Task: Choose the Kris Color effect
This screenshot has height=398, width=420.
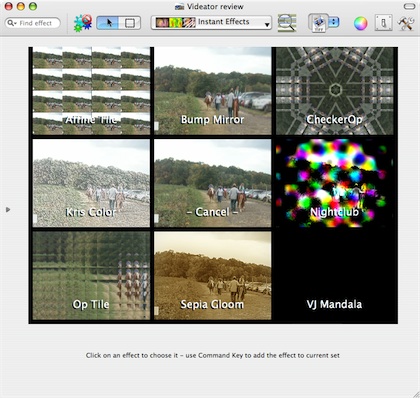Action: 91,183
